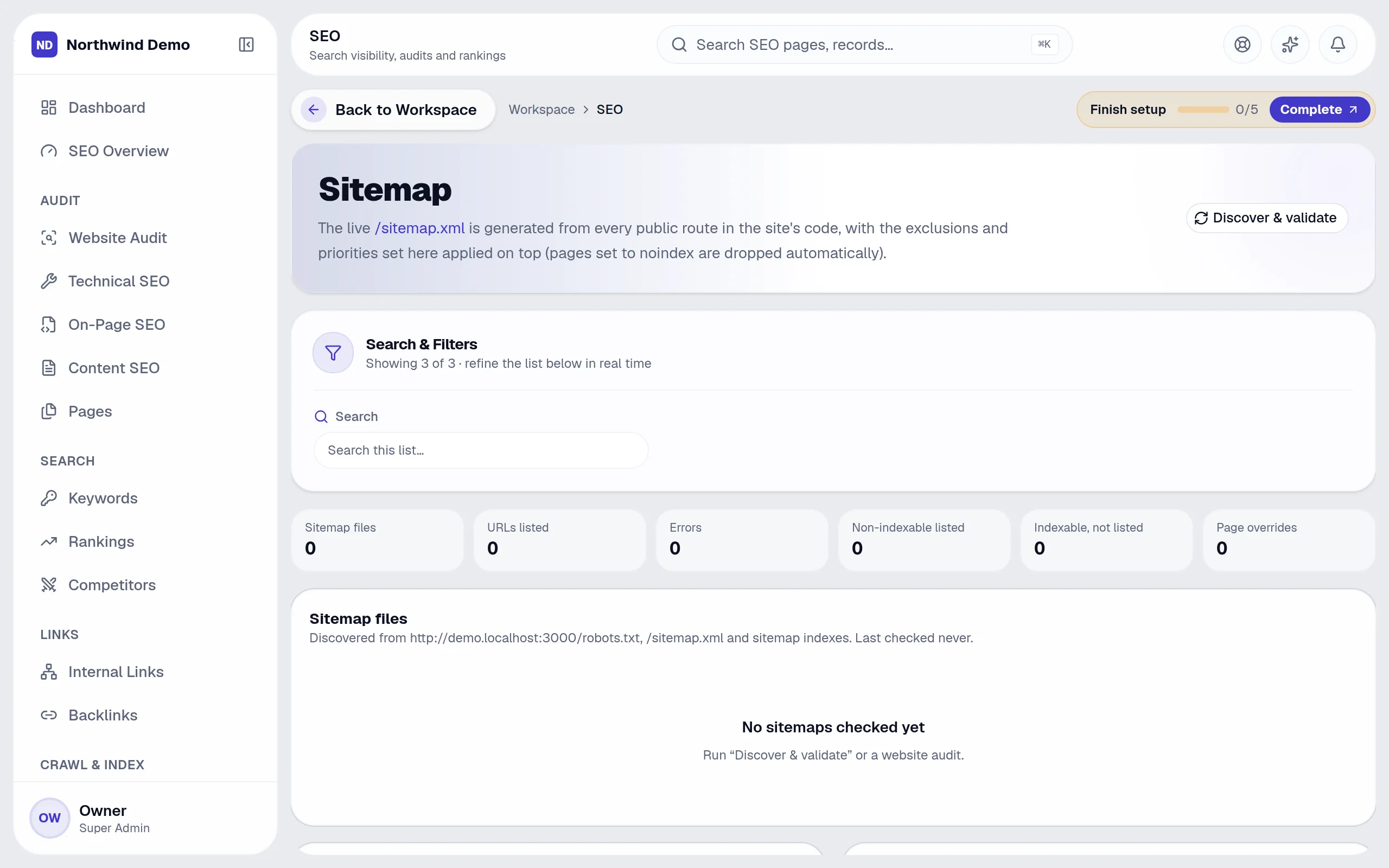Open the AI sparkles assistant icon
This screenshot has height=868, width=1389.
point(1290,45)
